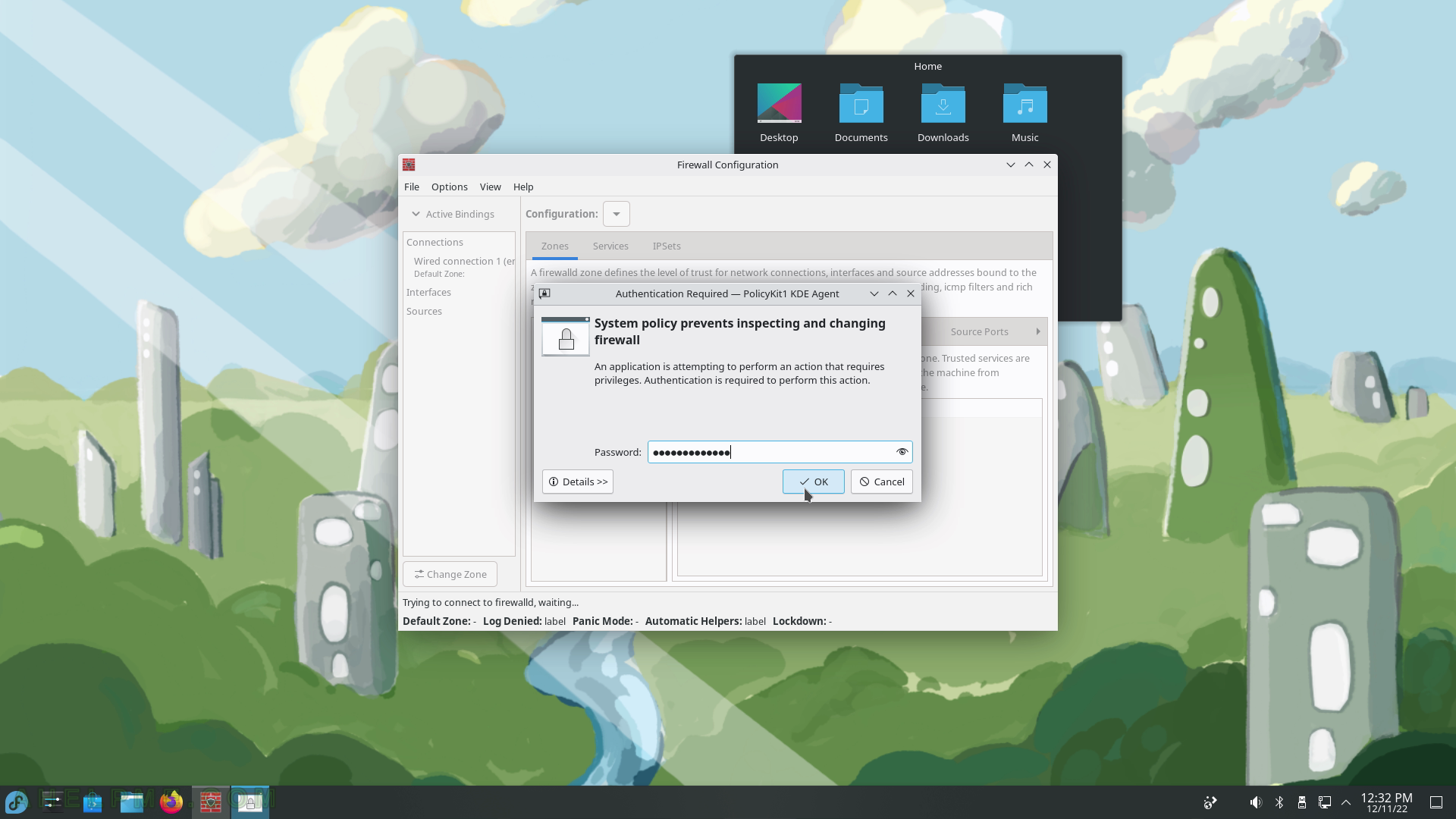Maximize the Firewall Configuration window
The width and height of the screenshot is (1456, 819).
tap(1028, 165)
